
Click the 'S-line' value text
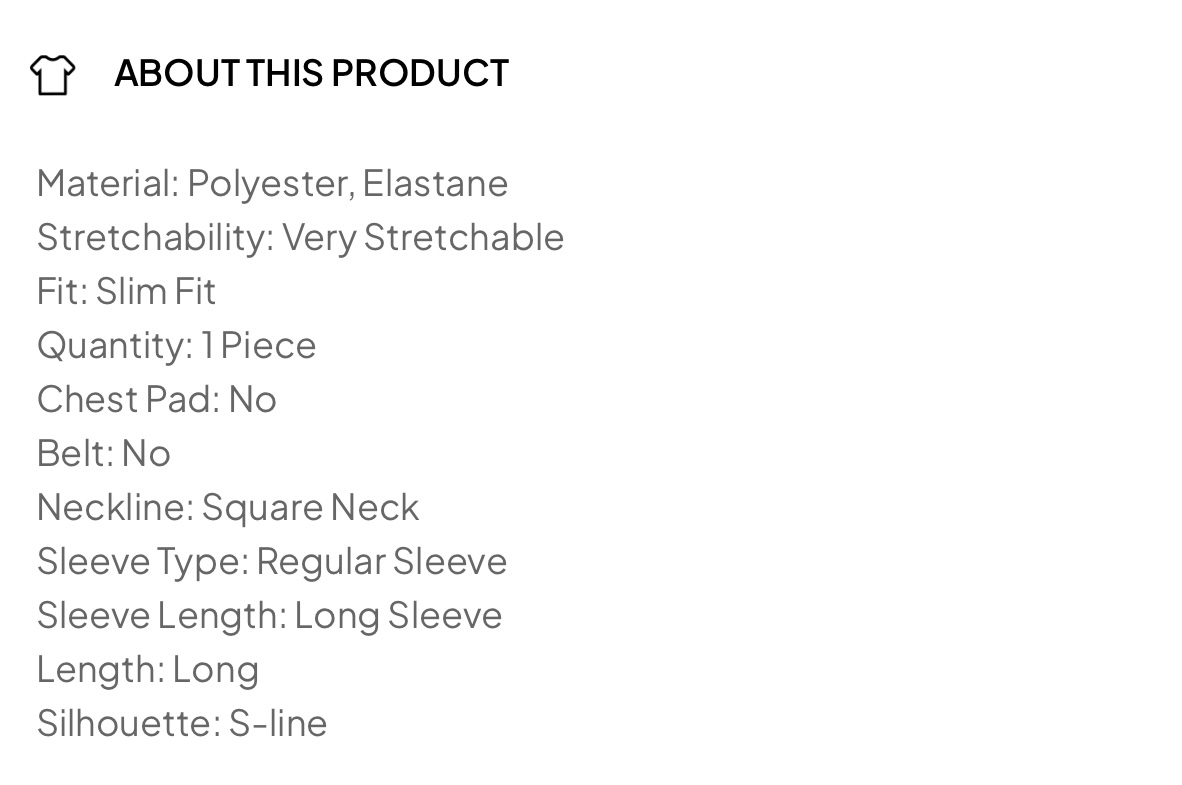(x=278, y=723)
